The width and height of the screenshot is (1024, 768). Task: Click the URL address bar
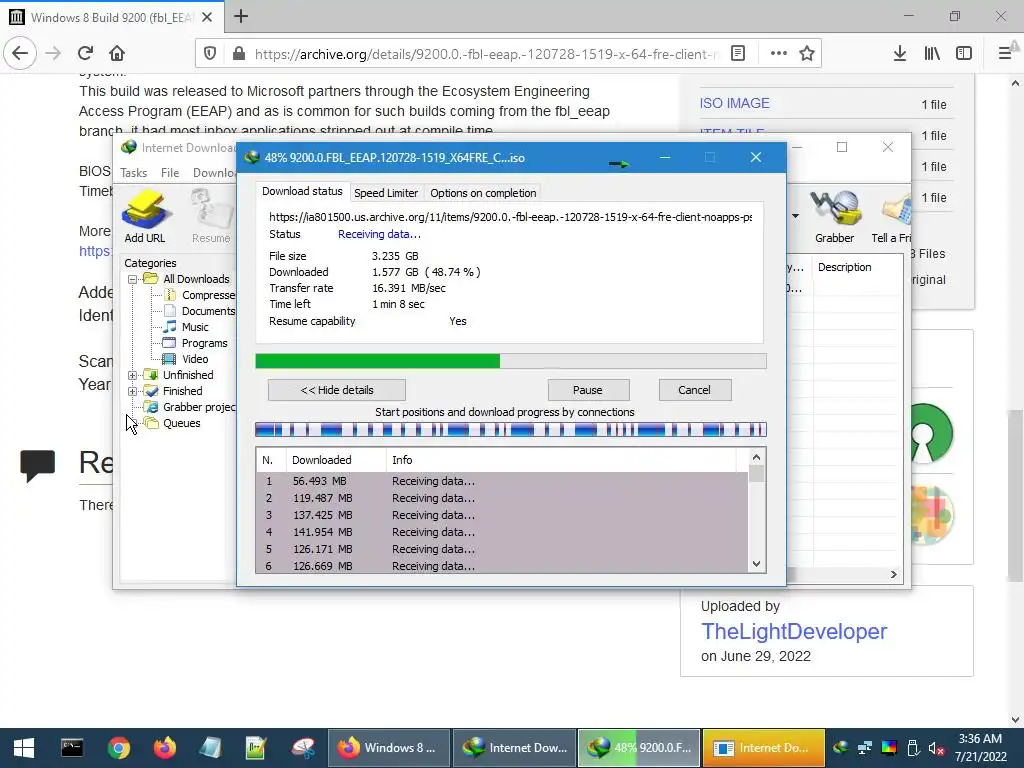point(485,54)
